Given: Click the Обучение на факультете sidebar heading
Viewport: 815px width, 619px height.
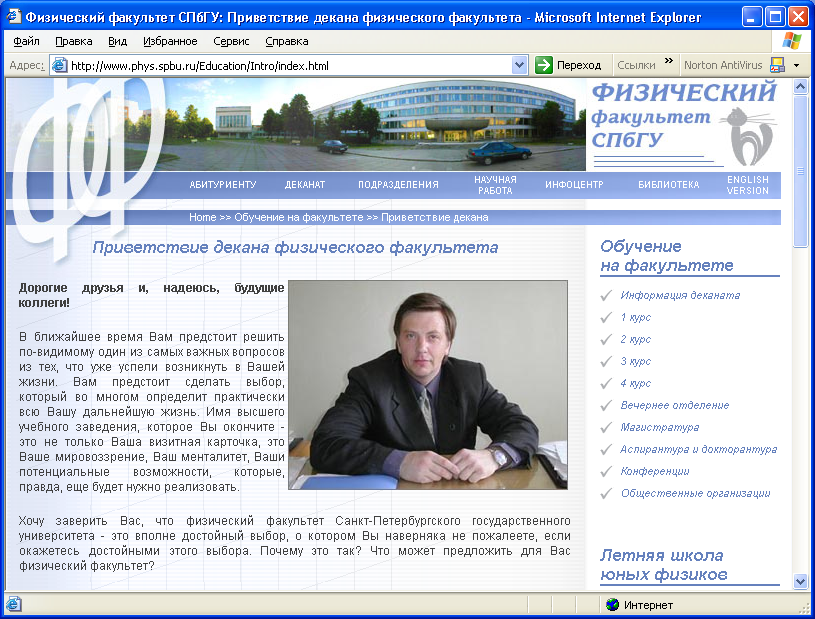Looking at the screenshot, I should point(667,256).
